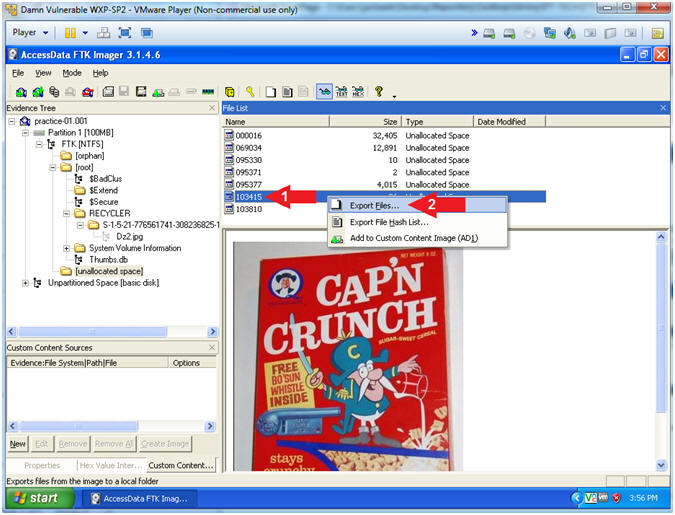Switch to the Properties tab
This screenshot has width=675, height=515.
[42, 465]
